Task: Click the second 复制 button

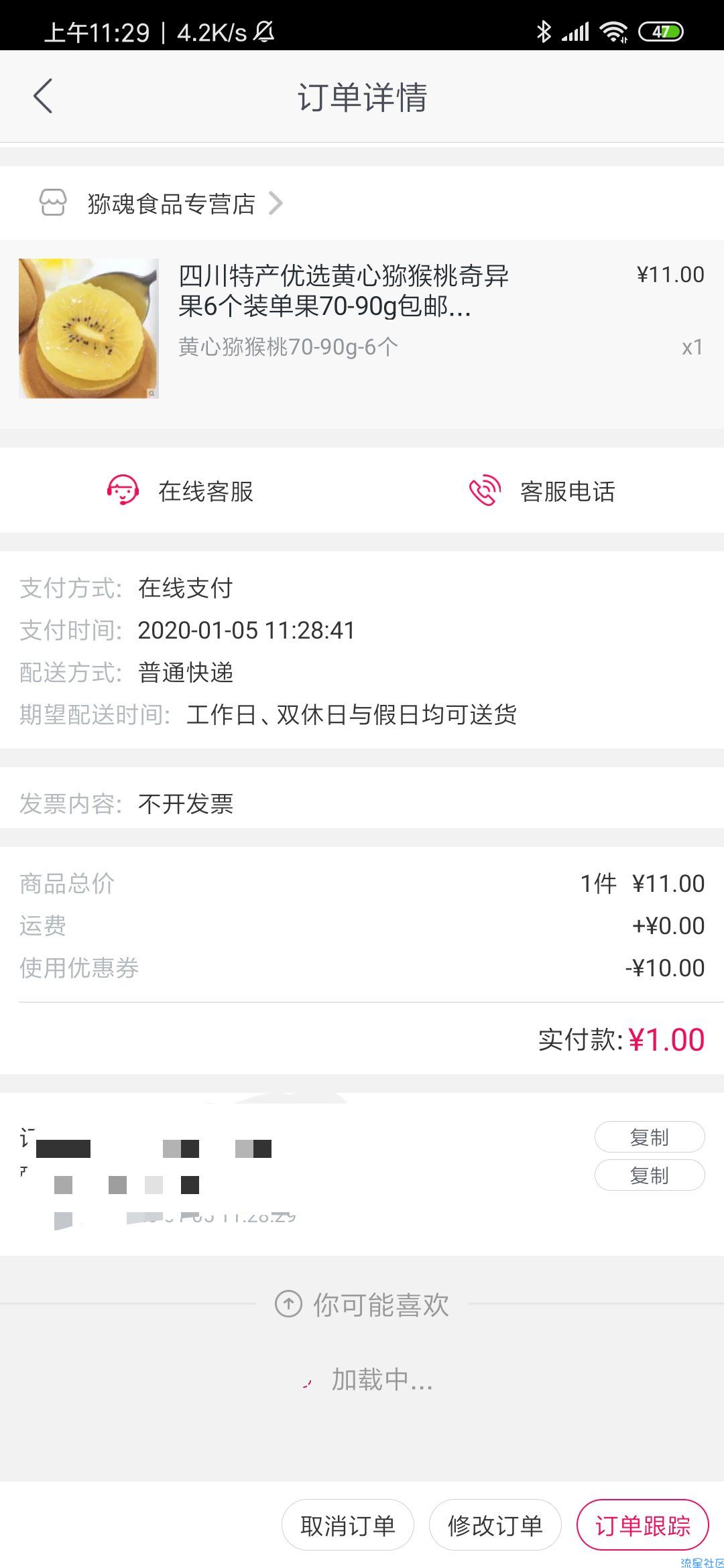Action: pos(650,1175)
